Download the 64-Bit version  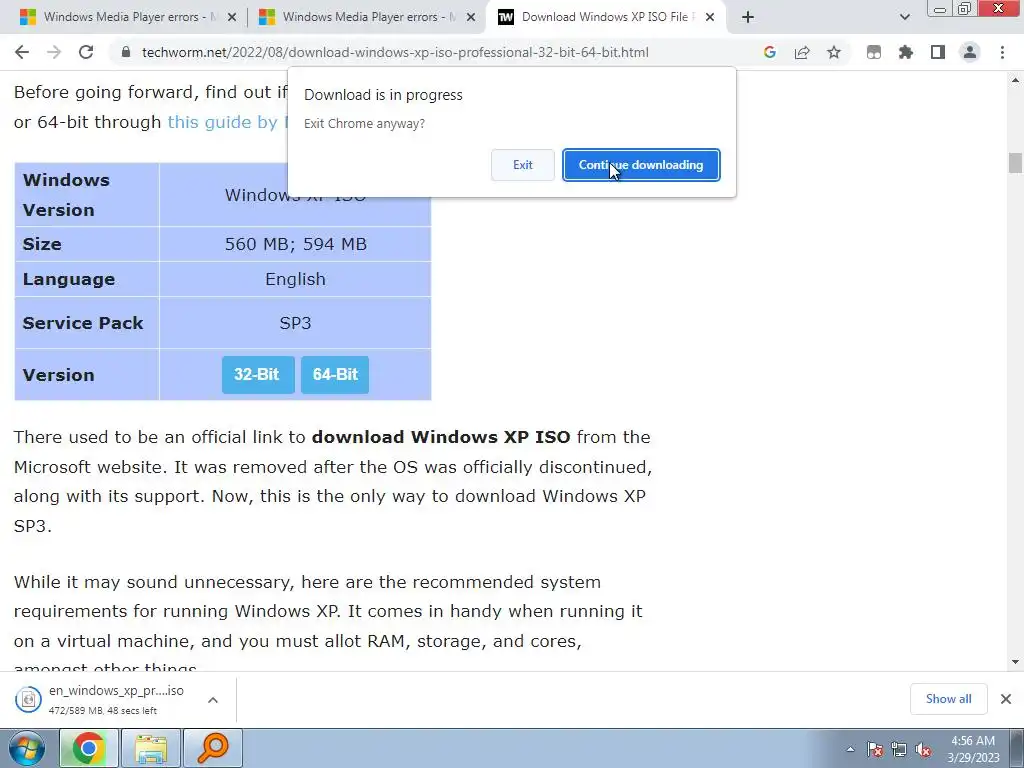point(335,375)
